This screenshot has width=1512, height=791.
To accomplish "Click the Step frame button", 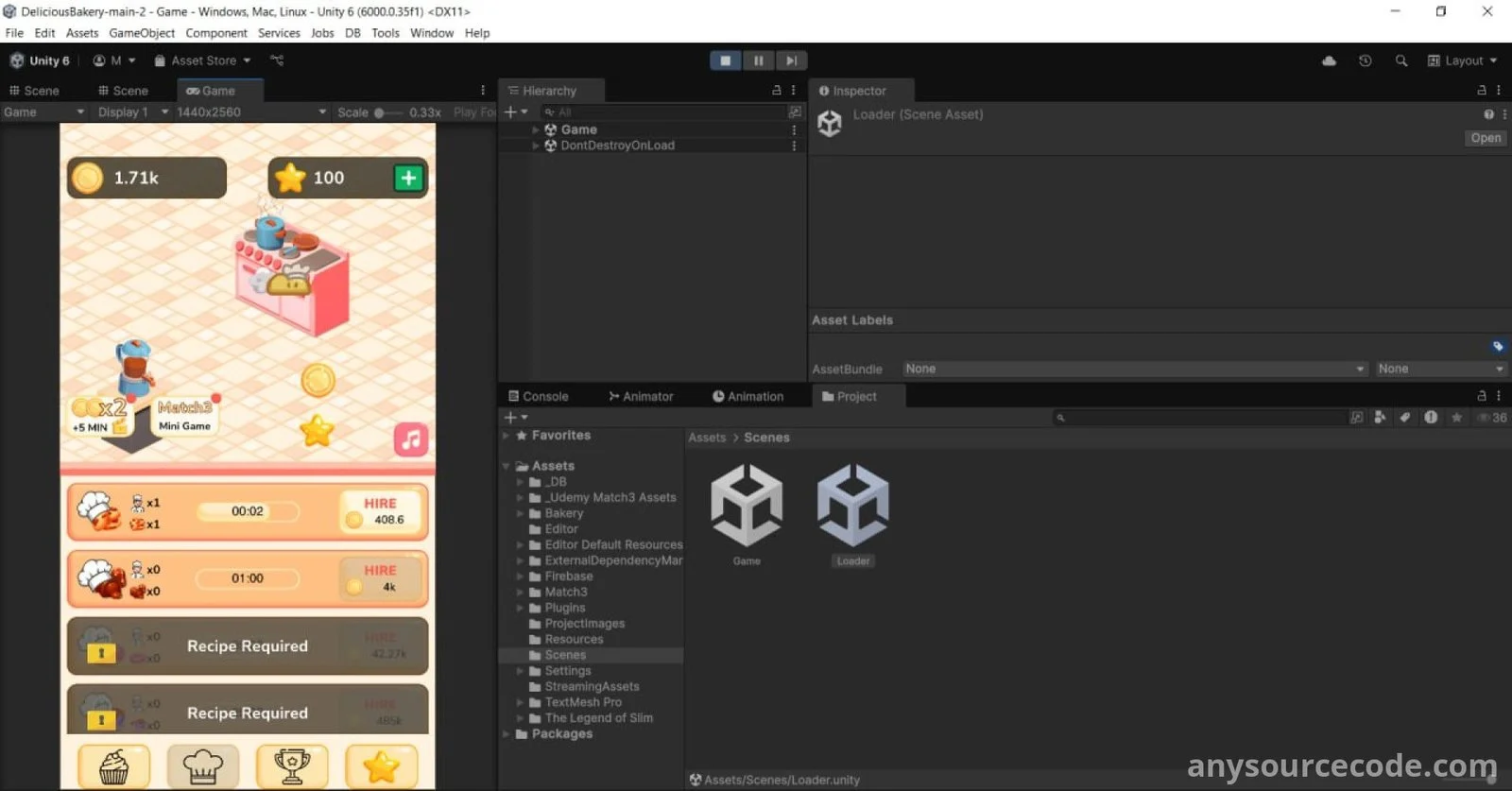I will [x=791, y=60].
